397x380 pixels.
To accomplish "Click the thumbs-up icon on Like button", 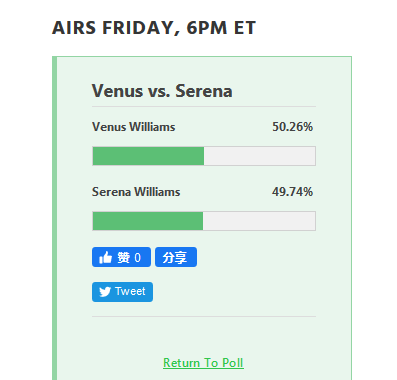I will coord(105,257).
